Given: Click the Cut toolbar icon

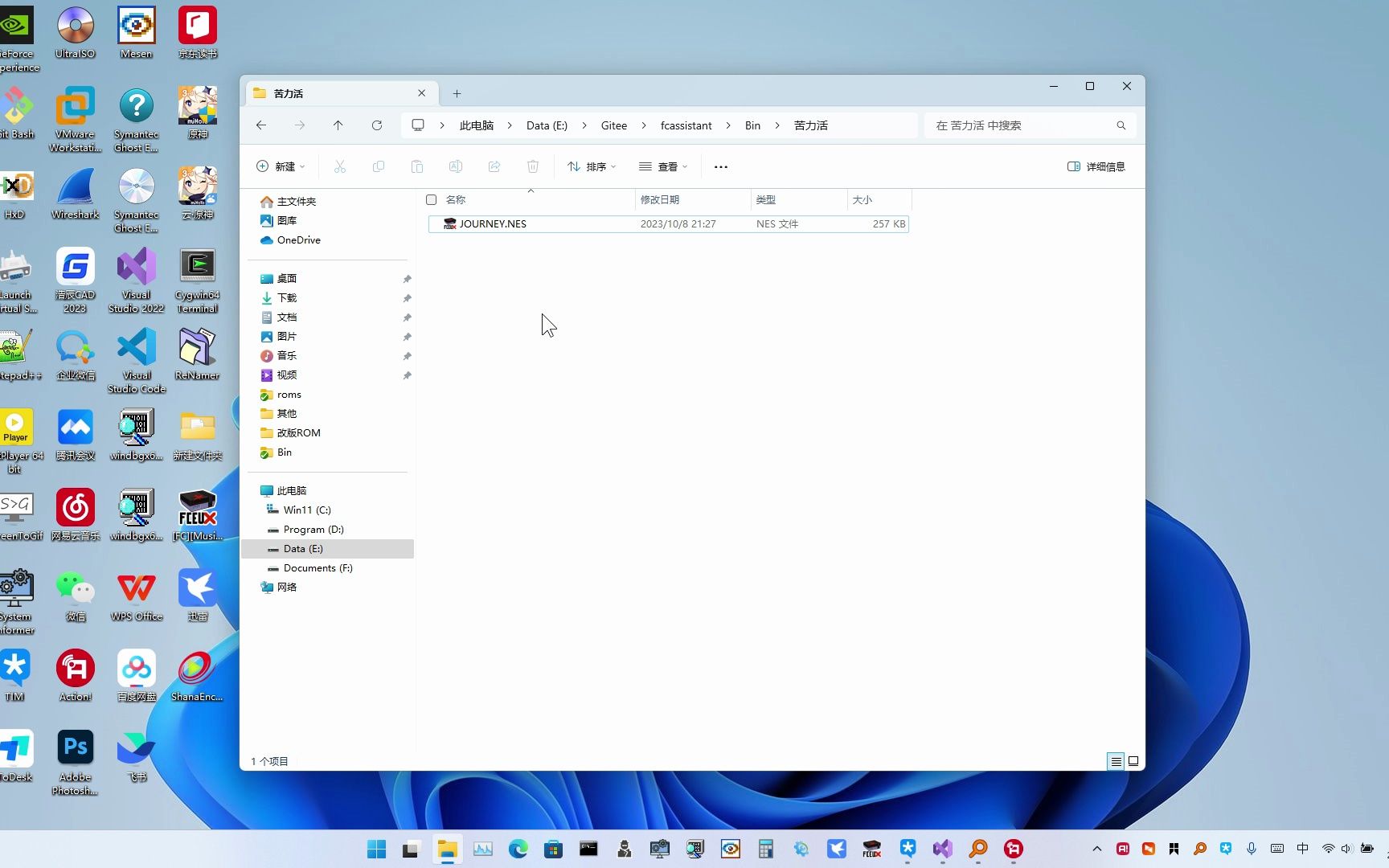Looking at the screenshot, I should (x=340, y=166).
